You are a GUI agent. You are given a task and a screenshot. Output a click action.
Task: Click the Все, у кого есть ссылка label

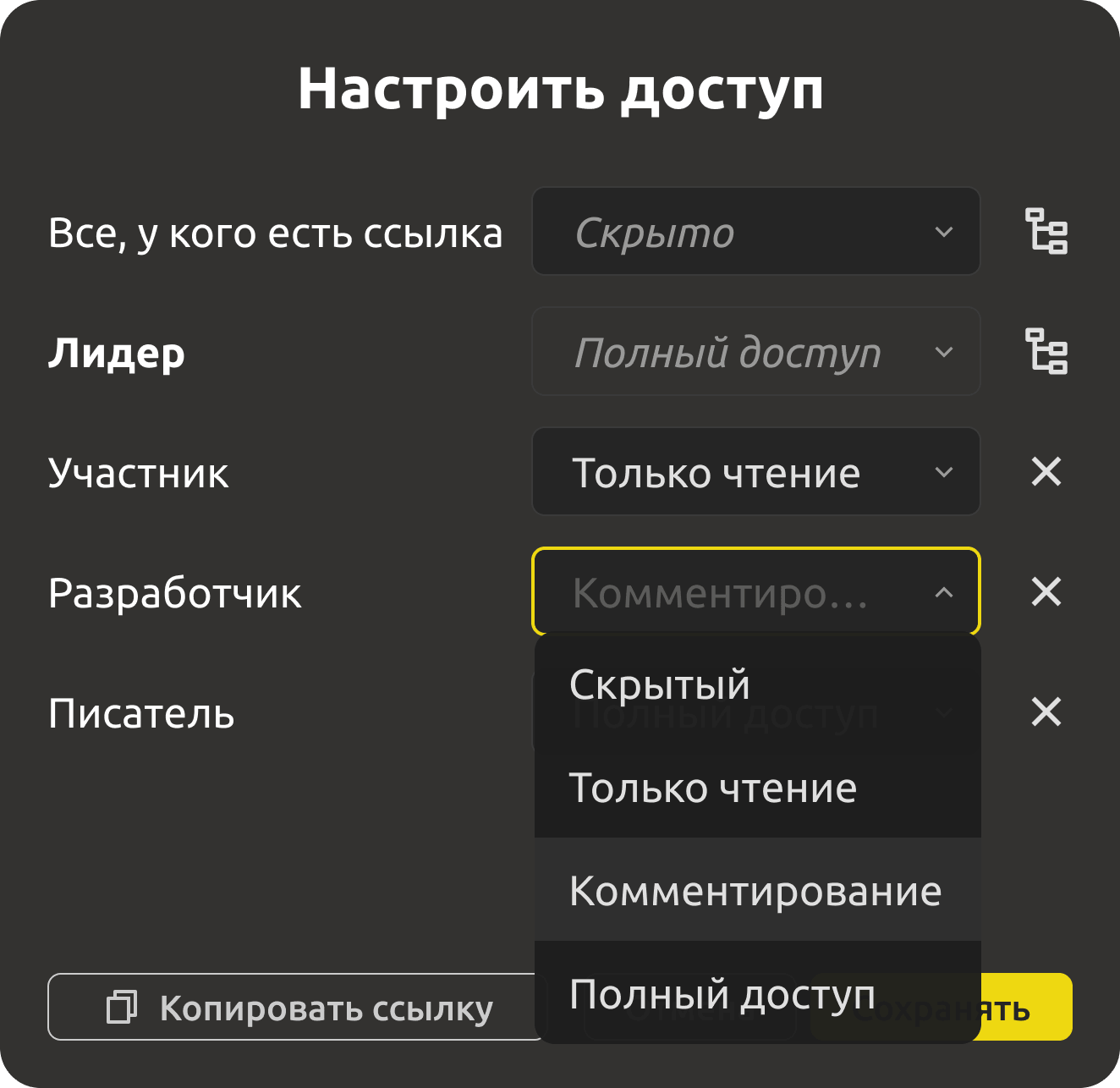click(x=275, y=234)
